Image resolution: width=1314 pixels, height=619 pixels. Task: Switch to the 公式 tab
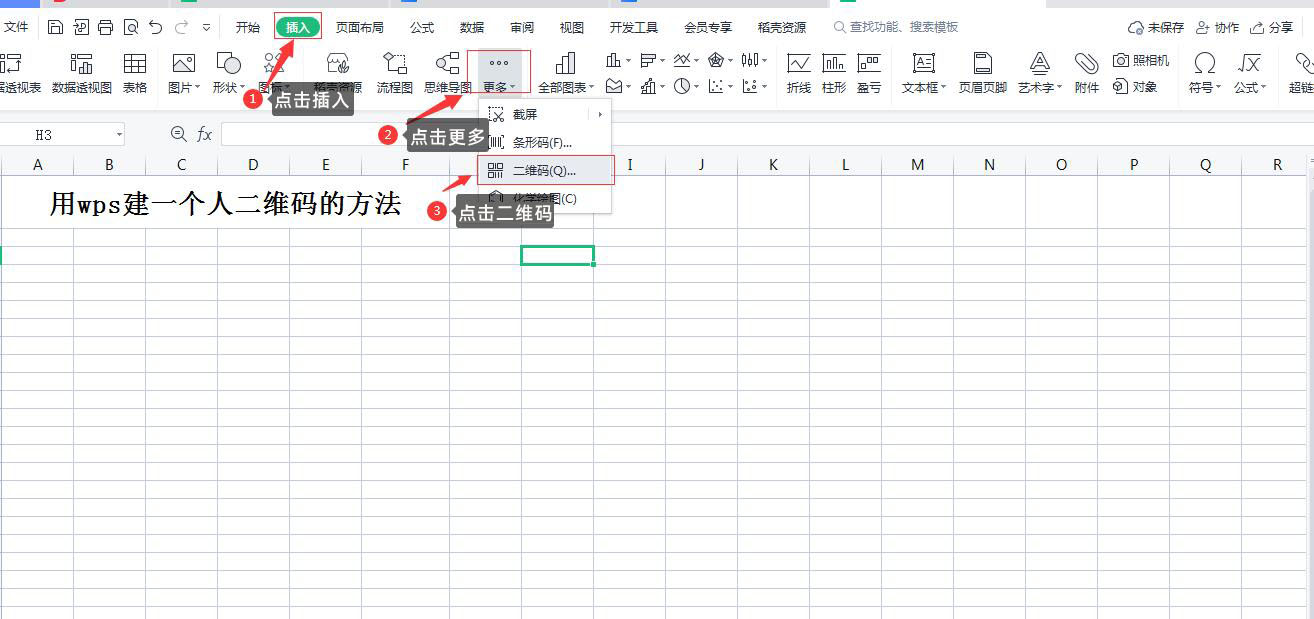[422, 27]
